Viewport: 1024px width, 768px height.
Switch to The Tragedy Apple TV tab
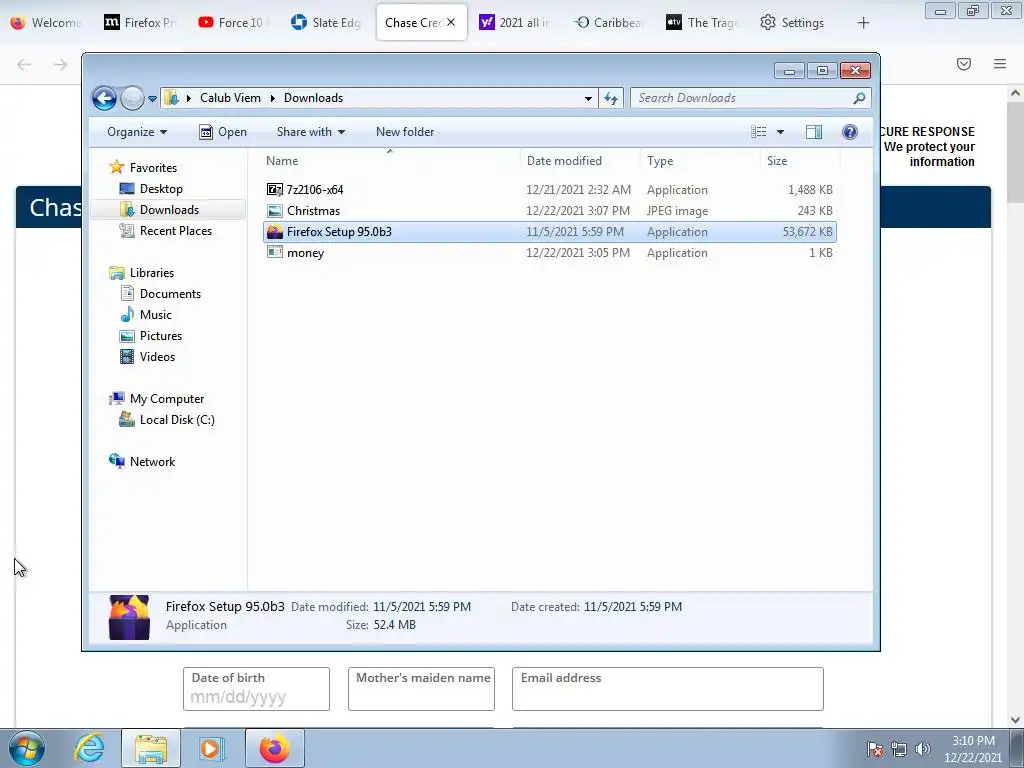[x=703, y=23]
